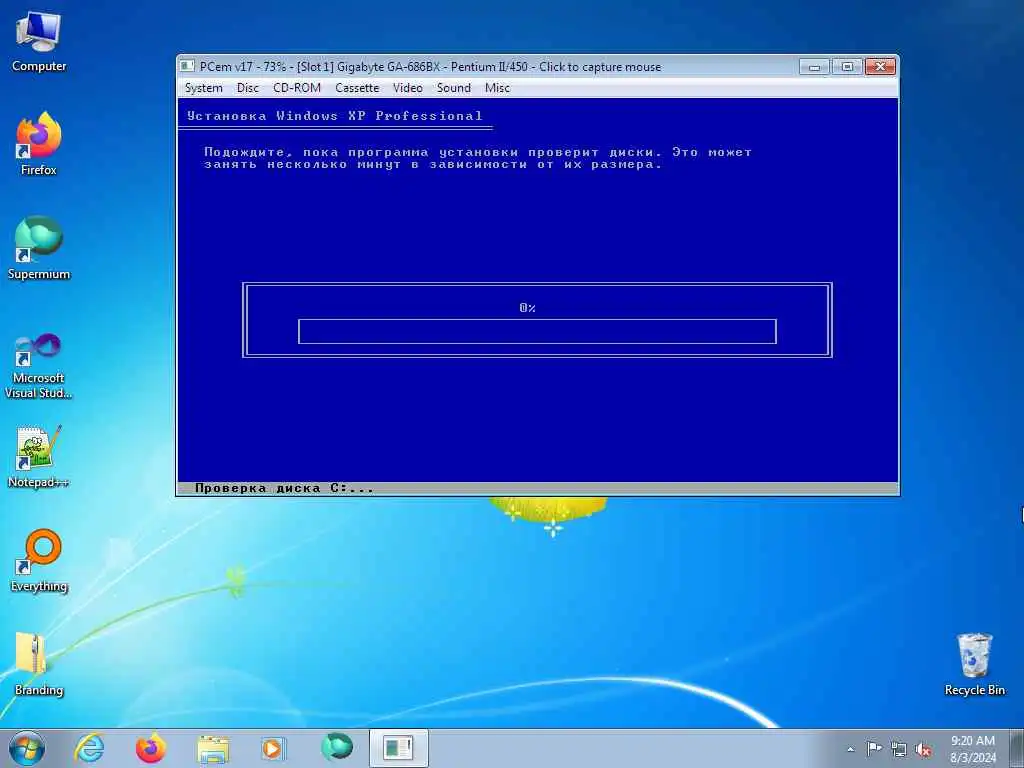1024x768 pixels.
Task: Click the 'Проверка диска C:...' status line
Action: tap(284, 488)
